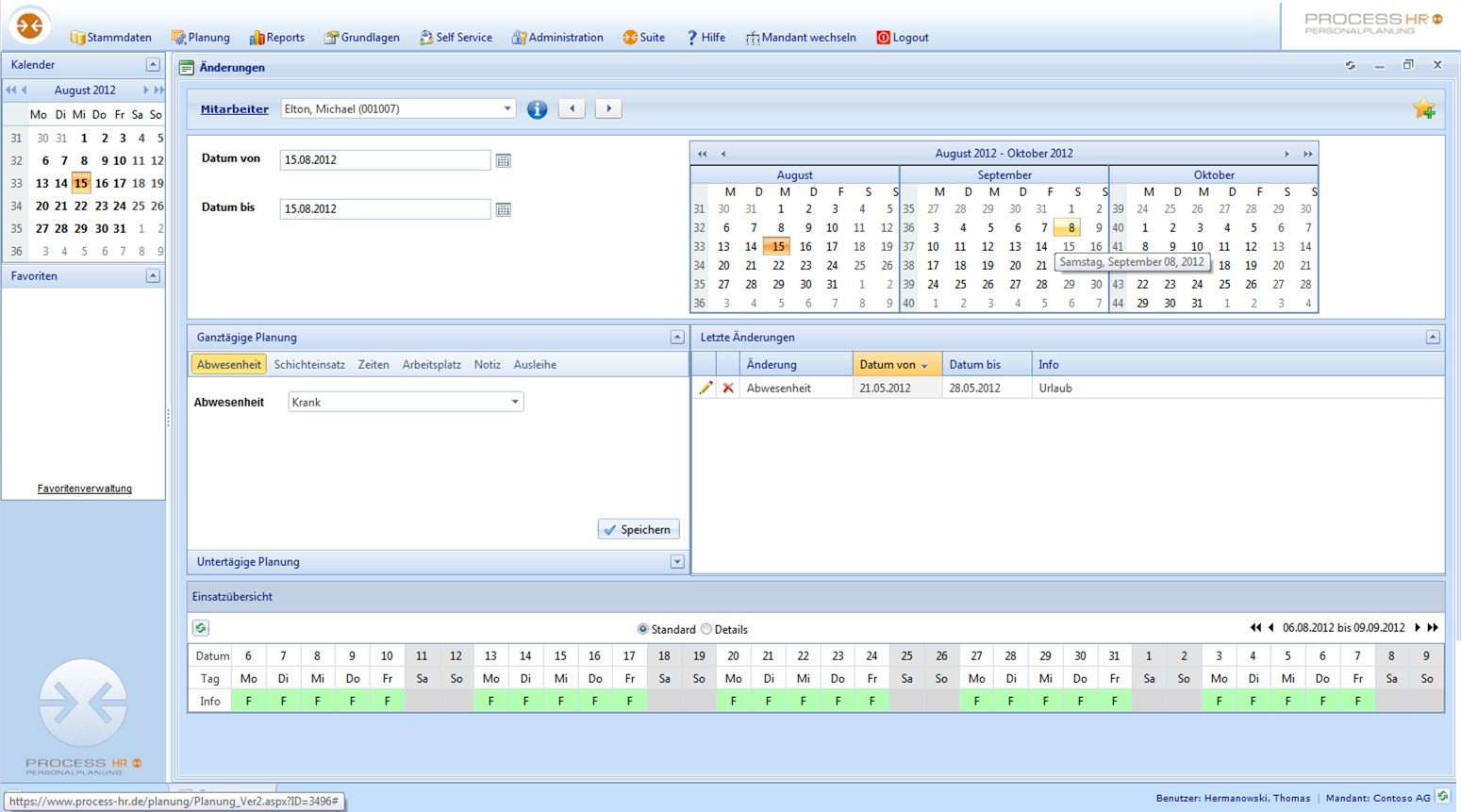Viewport: 1461px width, 812px height.
Task: Add page to favorites star icon
Action: pos(1423,109)
